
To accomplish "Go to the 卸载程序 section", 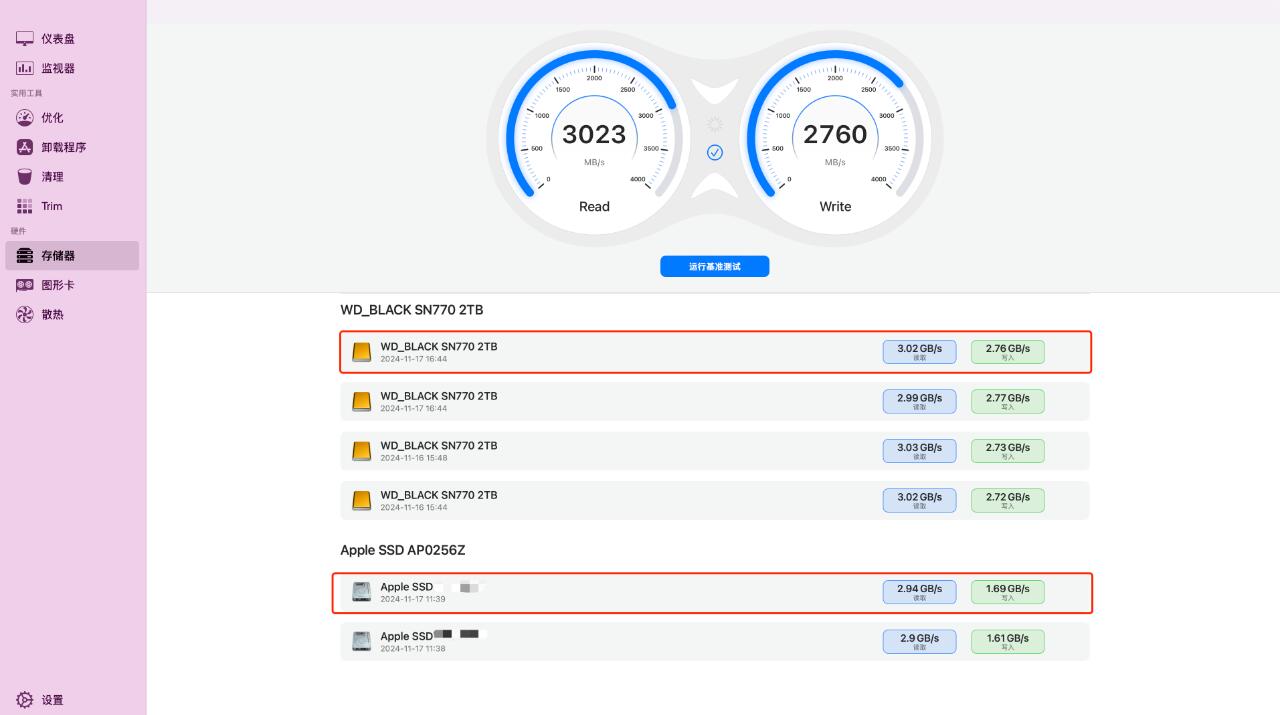I will click(x=72, y=147).
